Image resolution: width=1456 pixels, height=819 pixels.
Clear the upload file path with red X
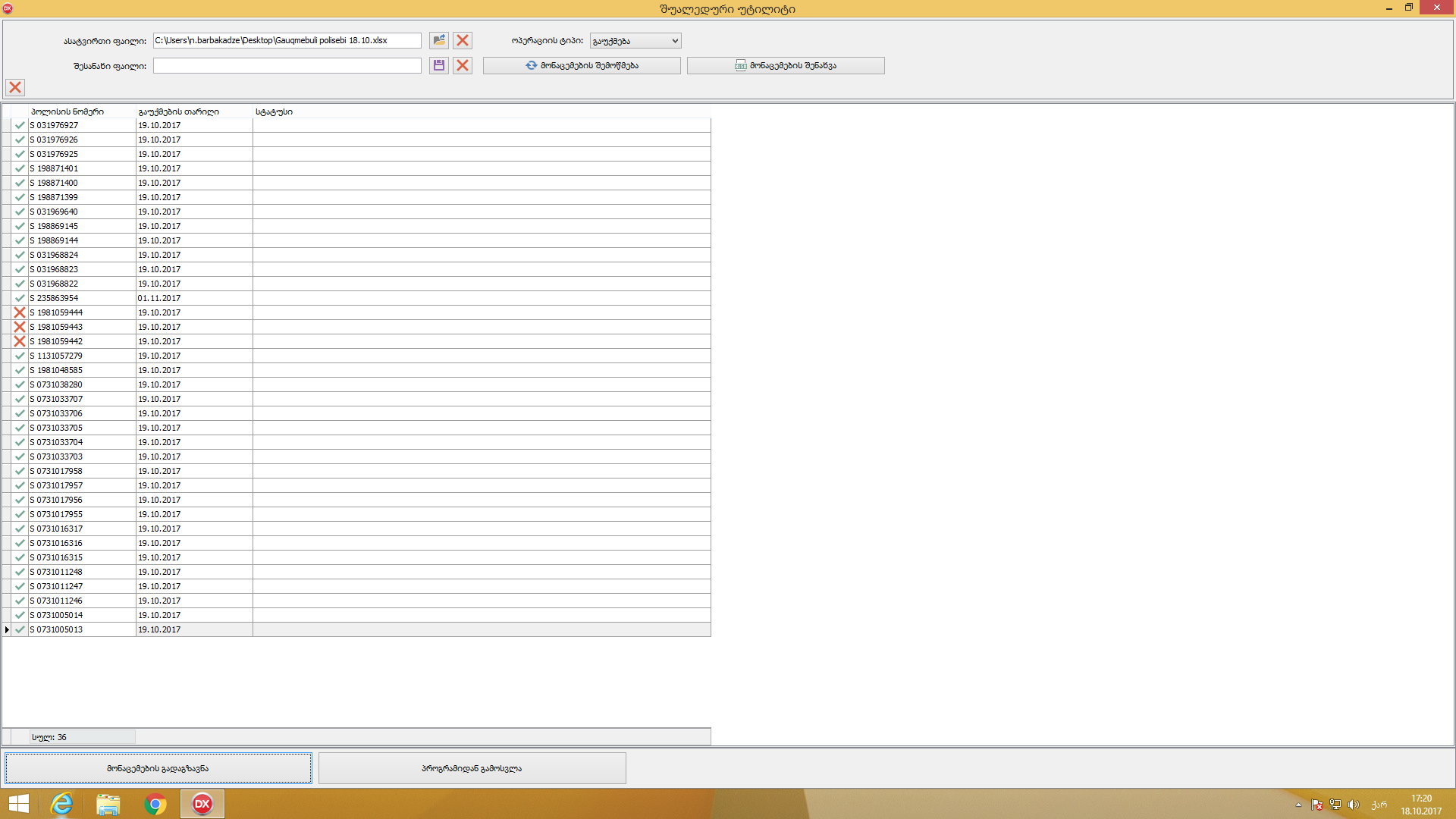coord(463,40)
